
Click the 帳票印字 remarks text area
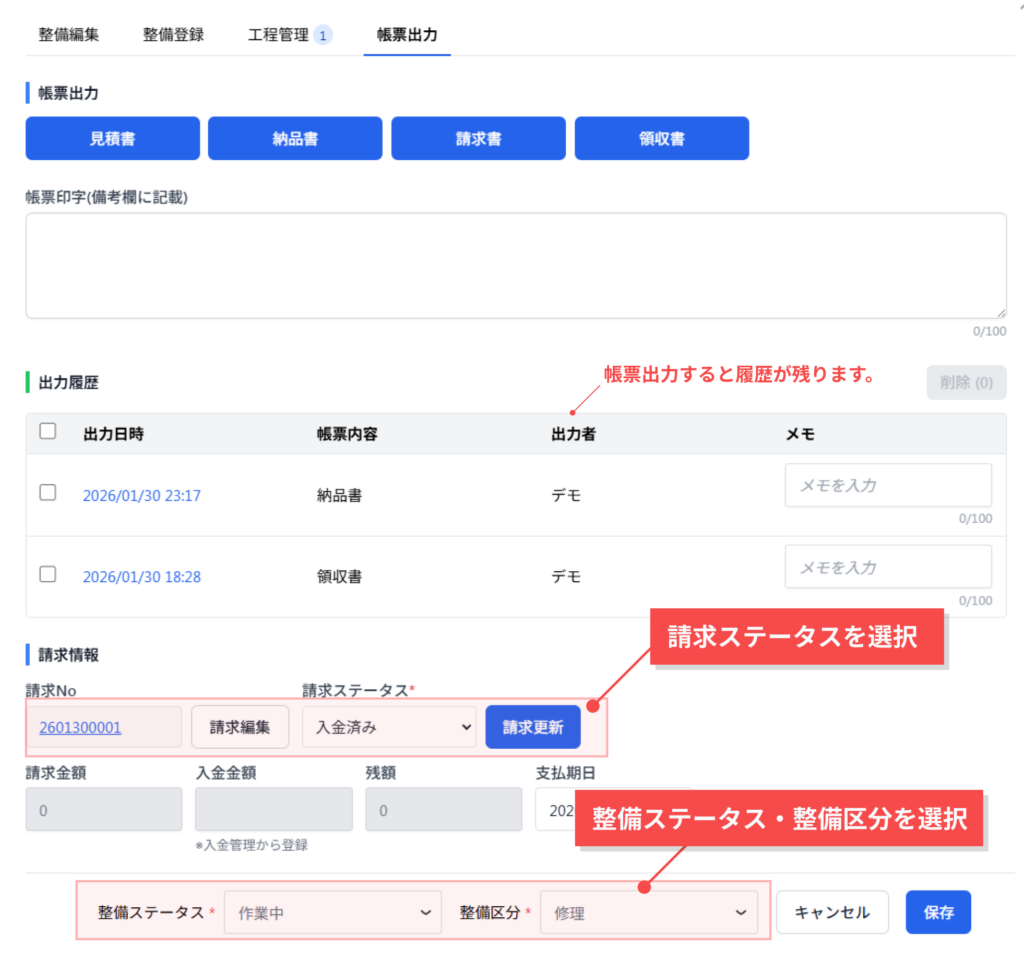[515, 265]
